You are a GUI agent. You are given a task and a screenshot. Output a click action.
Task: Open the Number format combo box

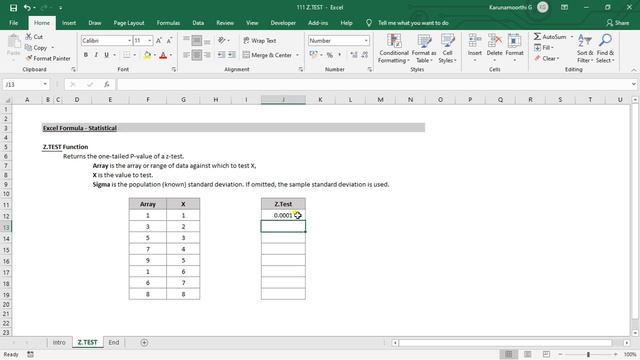(339, 40)
